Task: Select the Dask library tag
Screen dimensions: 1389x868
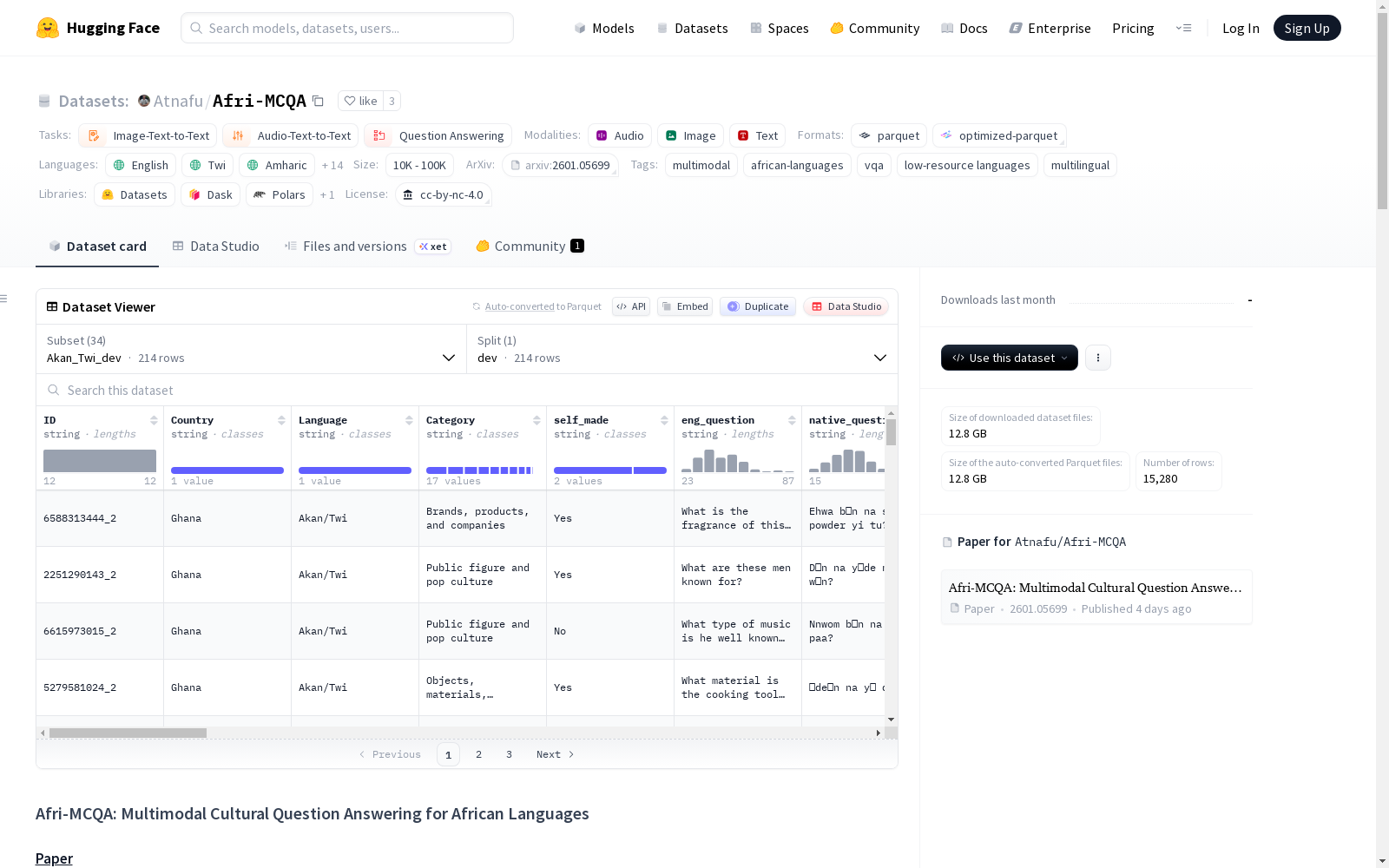Action: [210, 194]
